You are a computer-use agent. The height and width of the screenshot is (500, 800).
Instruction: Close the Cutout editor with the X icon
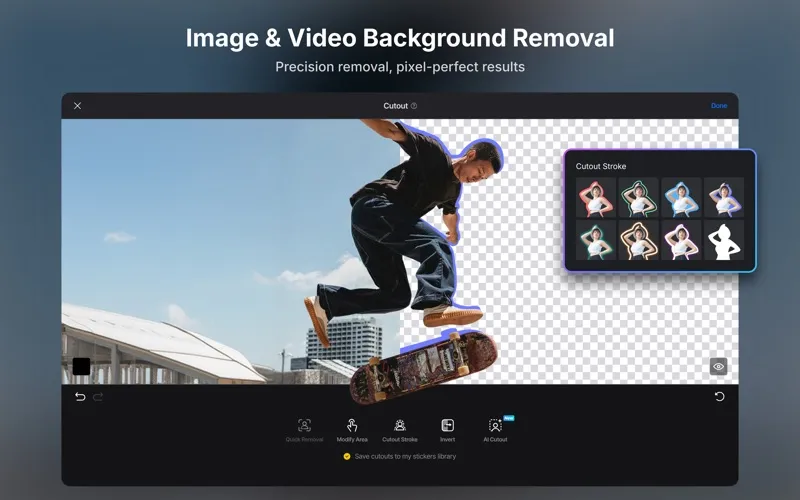(78, 106)
